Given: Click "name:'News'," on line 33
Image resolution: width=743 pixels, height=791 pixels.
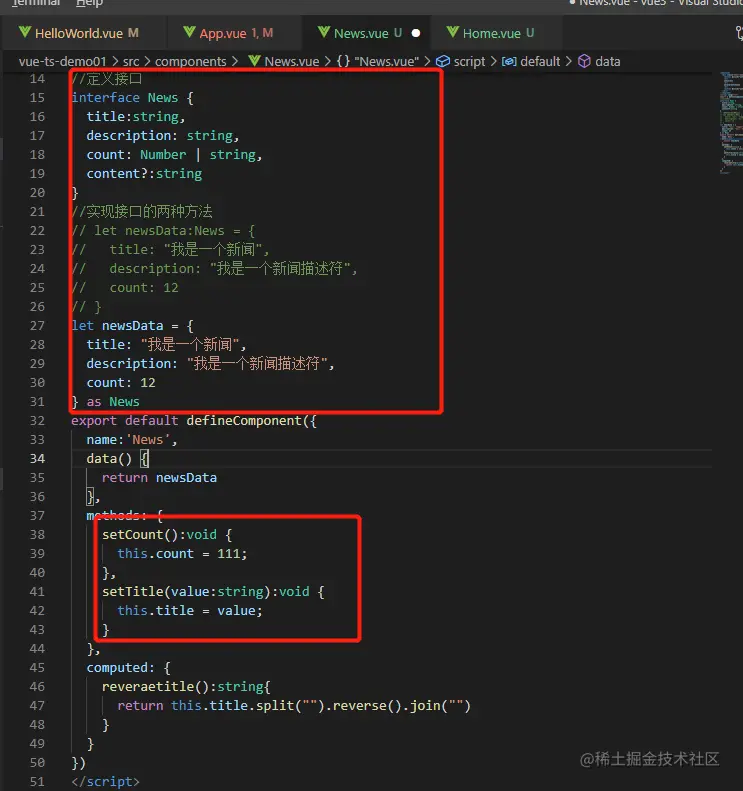Looking at the screenshot, I should [x=132, y=439].
